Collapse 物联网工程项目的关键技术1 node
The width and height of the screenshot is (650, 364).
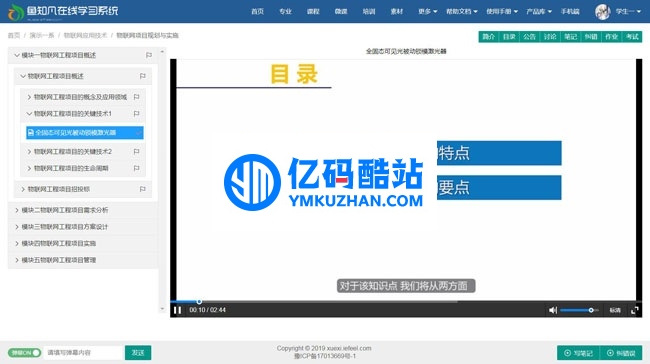pos(29,114)
